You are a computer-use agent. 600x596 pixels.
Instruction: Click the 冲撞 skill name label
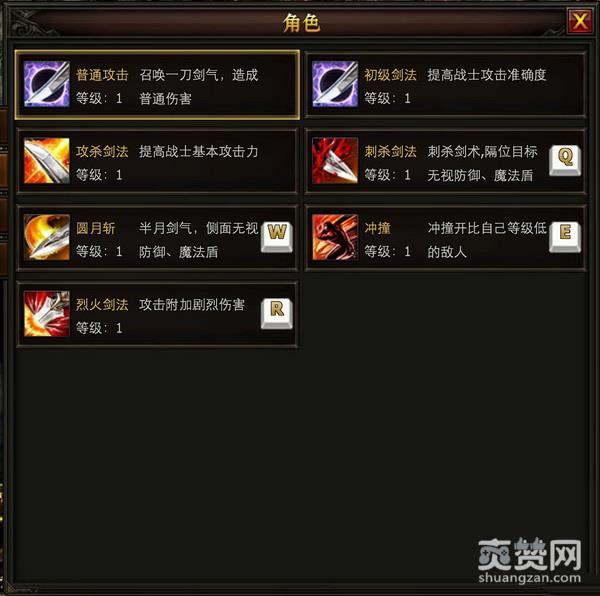click(x=377, y=228)
